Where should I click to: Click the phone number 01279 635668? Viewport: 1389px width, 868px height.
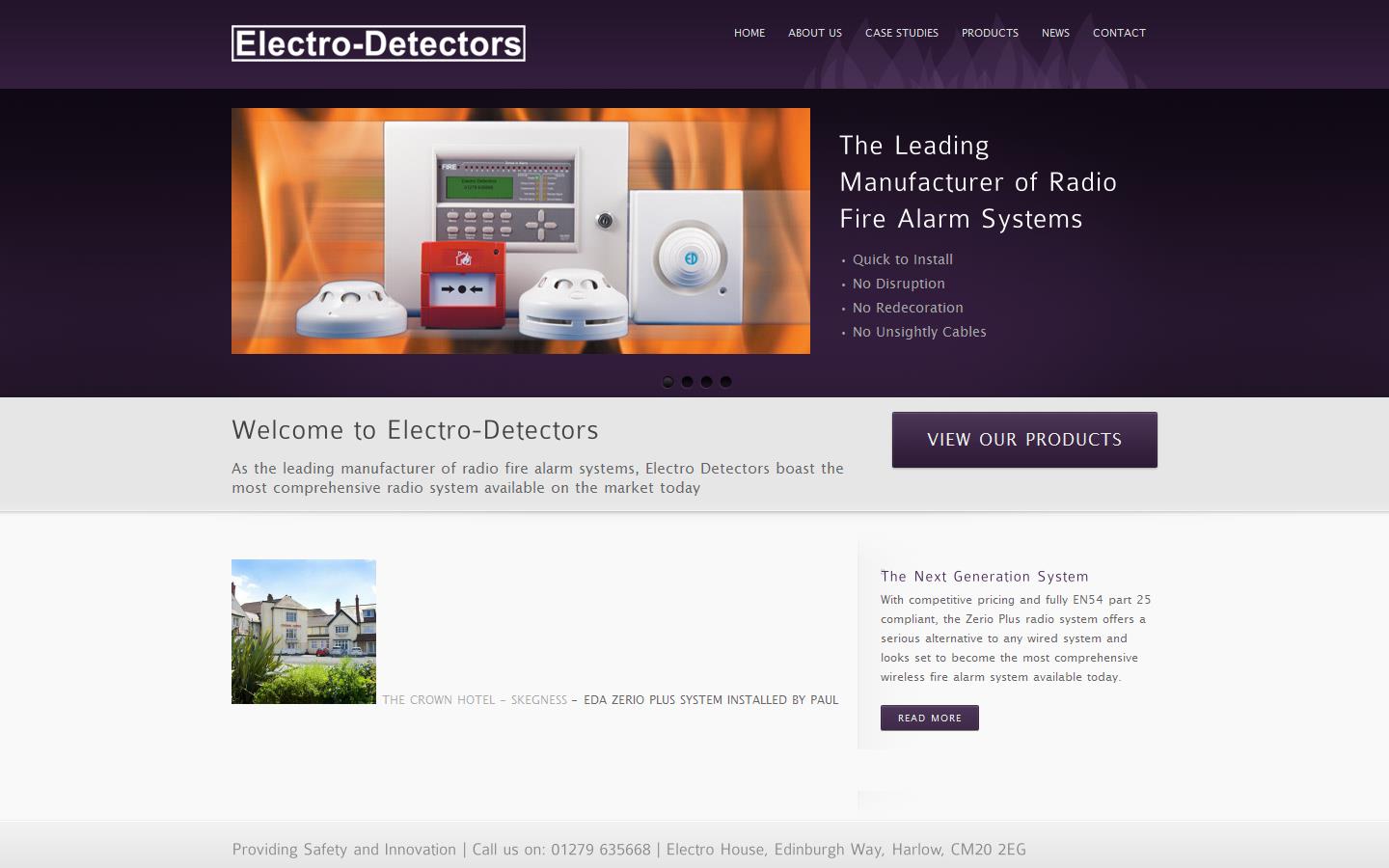(599, 850)
